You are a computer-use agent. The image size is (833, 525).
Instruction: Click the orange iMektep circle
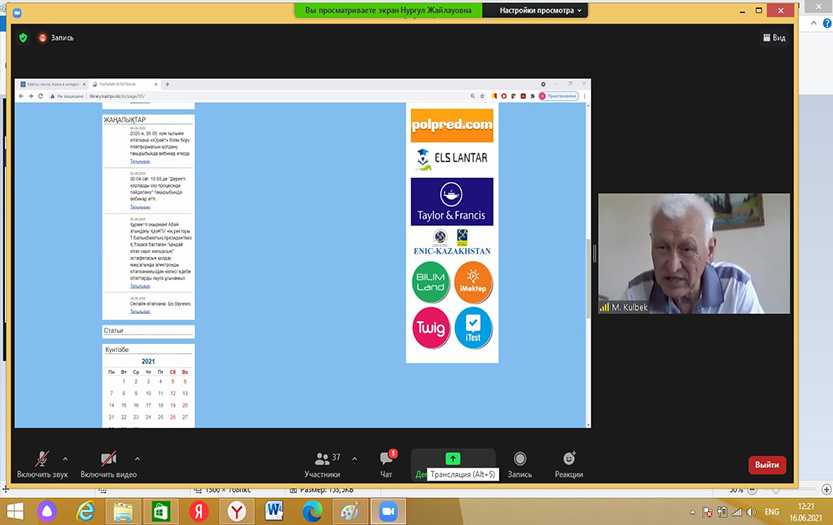pos(473,282)
